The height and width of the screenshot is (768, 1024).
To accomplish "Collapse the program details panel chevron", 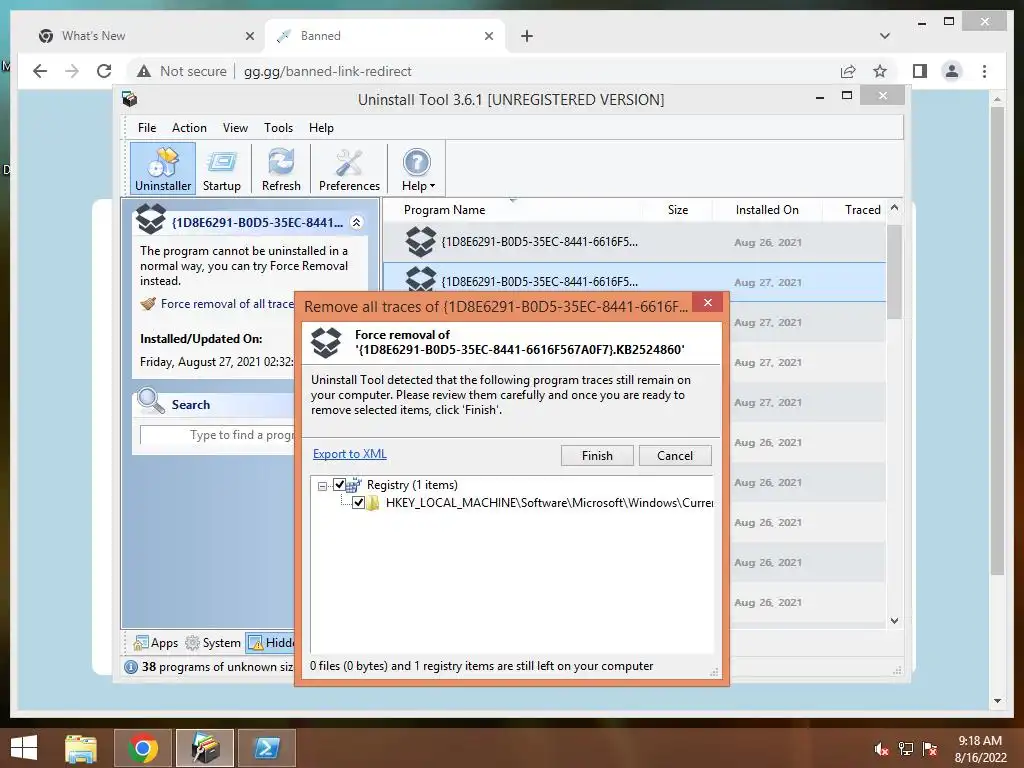I will (357, 223).
